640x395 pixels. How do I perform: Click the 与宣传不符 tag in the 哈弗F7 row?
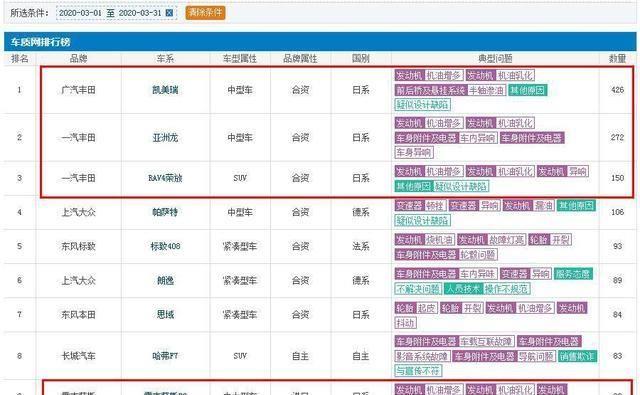418,371
